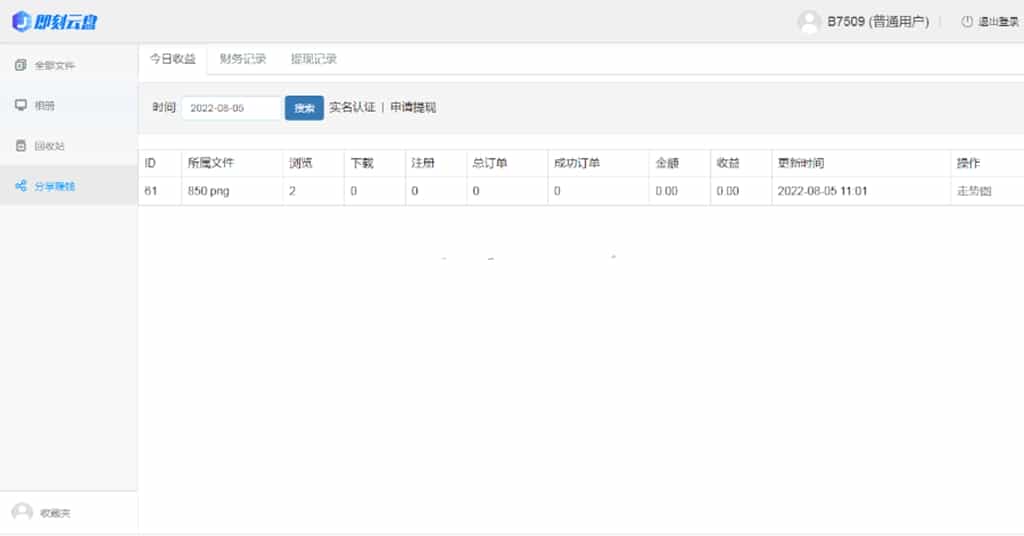1024x536 pixels.
Task: Click the 退出登录 power icon
Action: [x=967, y=22]
